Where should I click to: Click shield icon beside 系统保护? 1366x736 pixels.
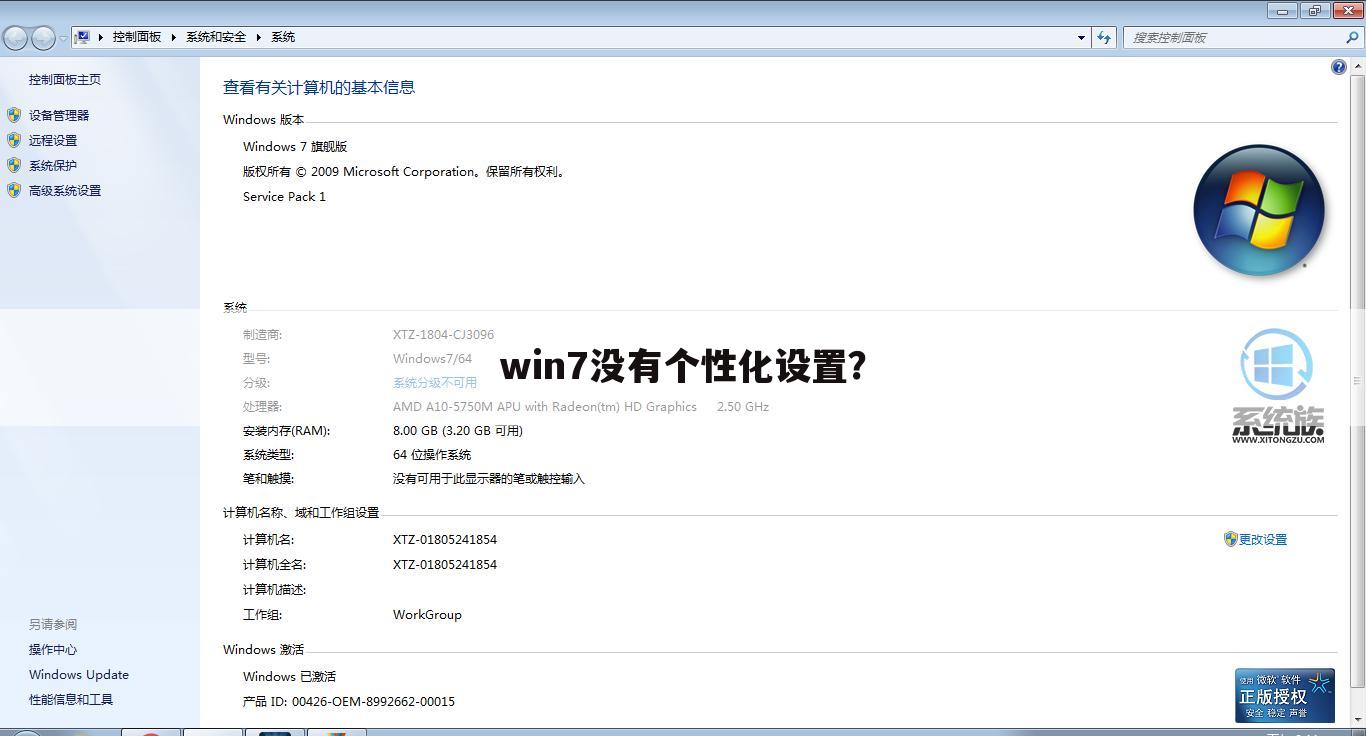(14, 165)
